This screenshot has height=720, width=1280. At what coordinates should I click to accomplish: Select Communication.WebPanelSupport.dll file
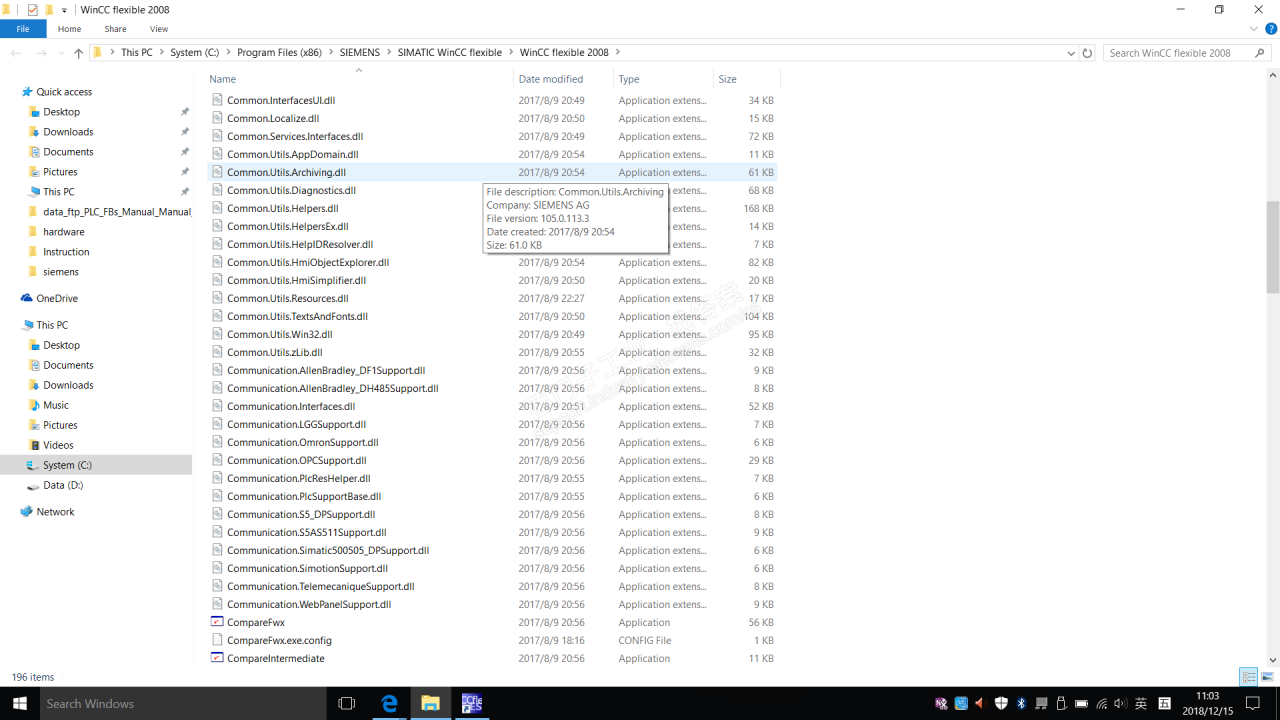(x=308, y=604)
